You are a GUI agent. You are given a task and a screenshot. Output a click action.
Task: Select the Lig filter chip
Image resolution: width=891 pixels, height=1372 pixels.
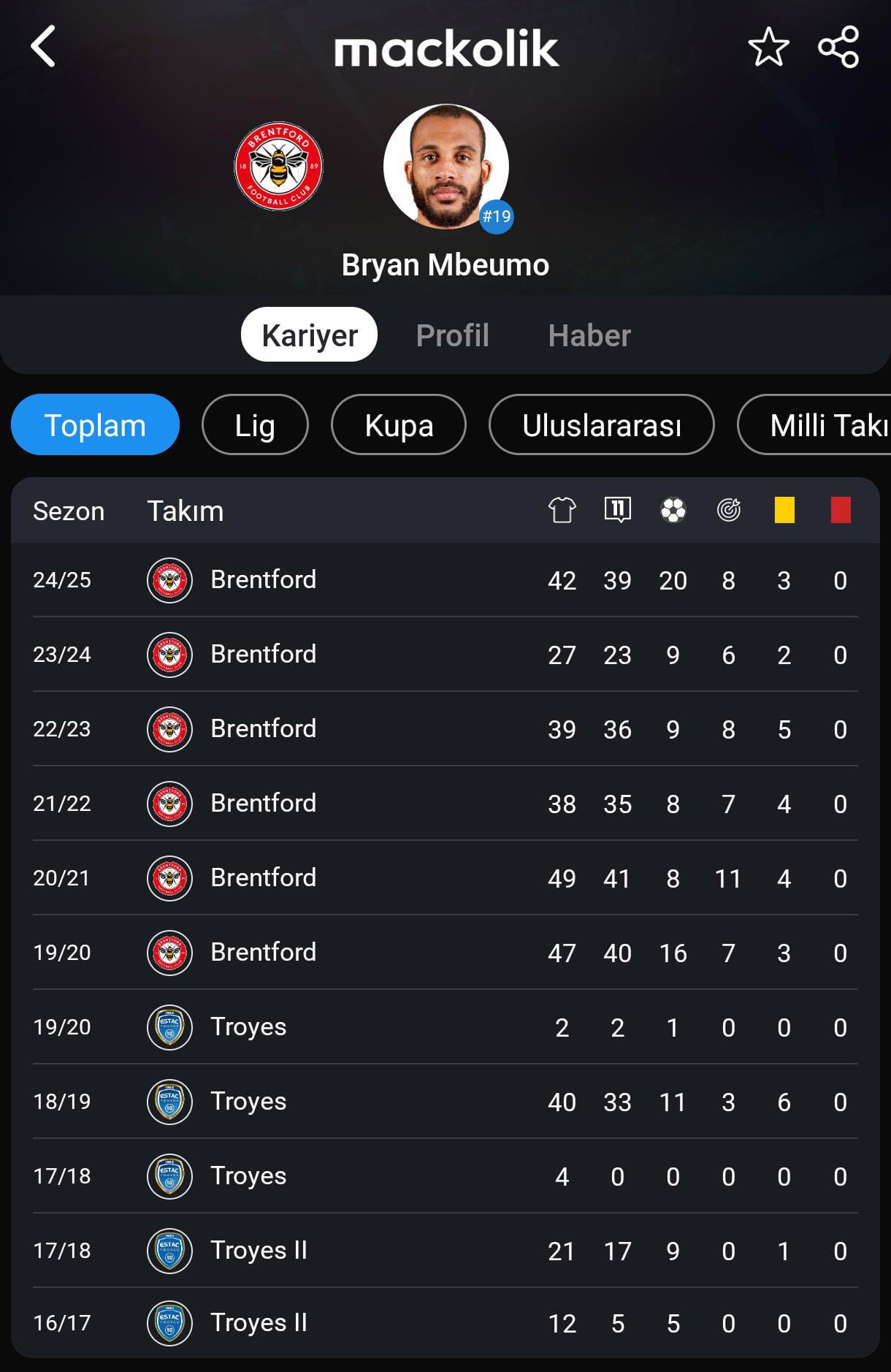tap(255, 424)
